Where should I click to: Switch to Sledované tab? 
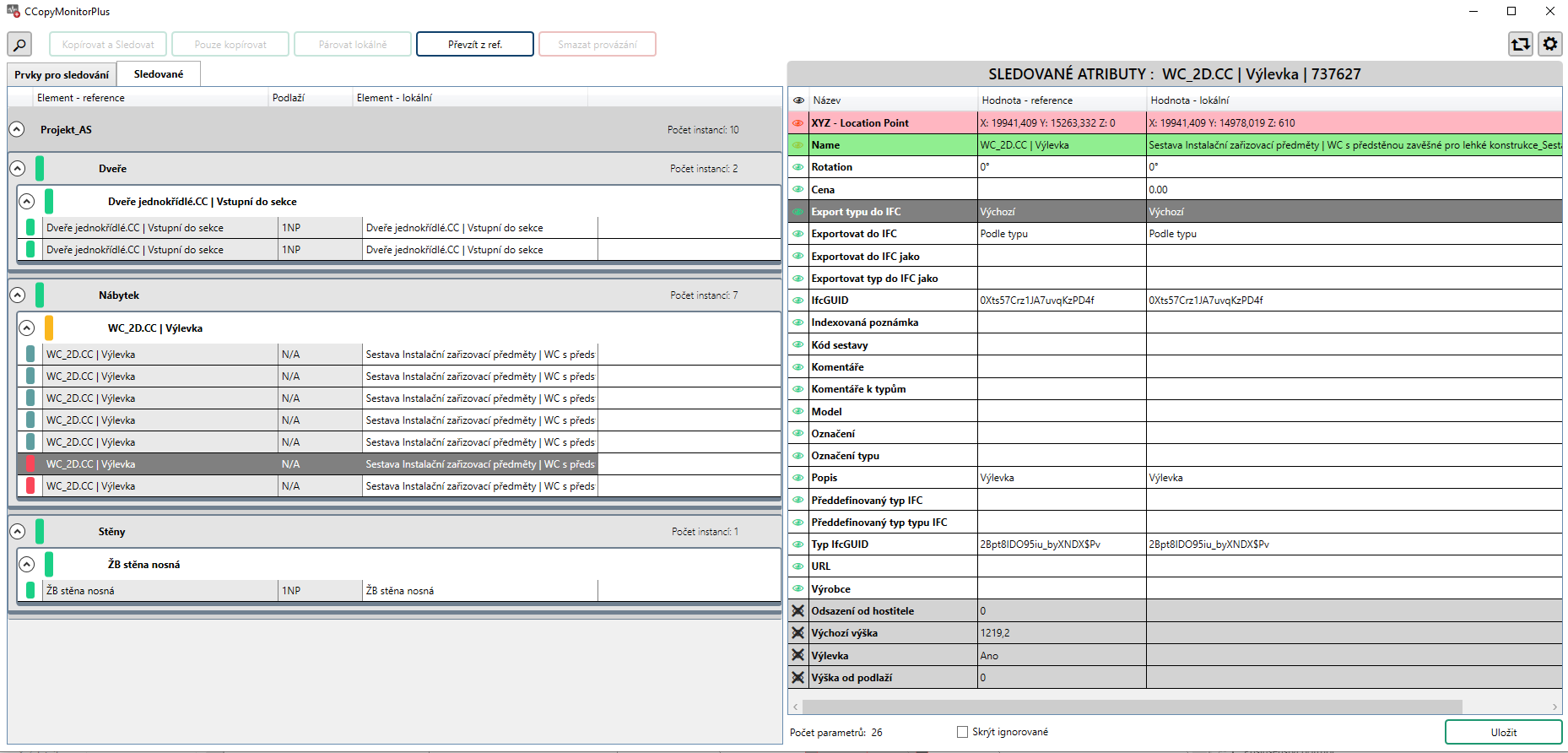[159, 74]
